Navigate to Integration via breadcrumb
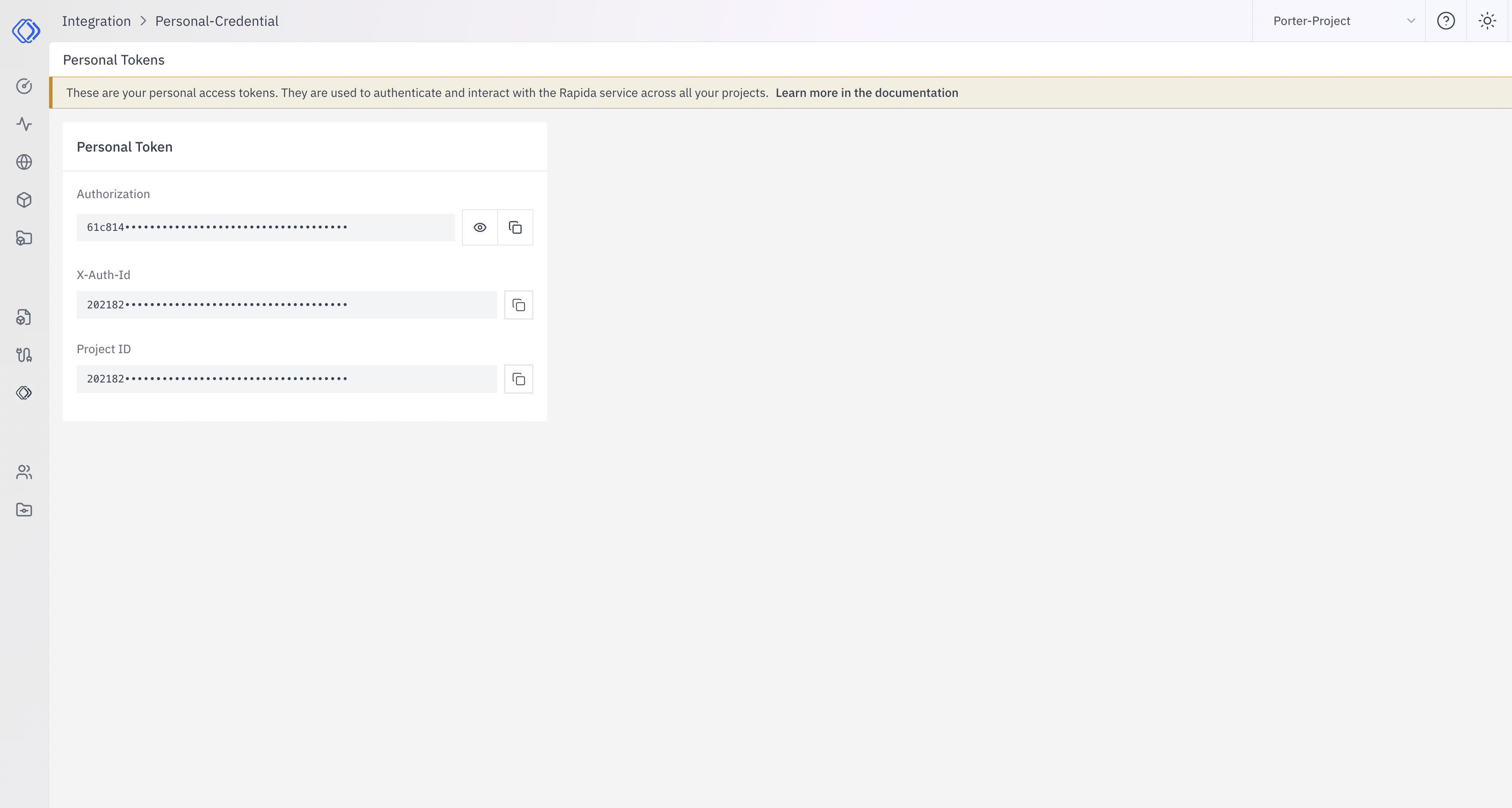The image size is (1512, 808). (97, 21)
